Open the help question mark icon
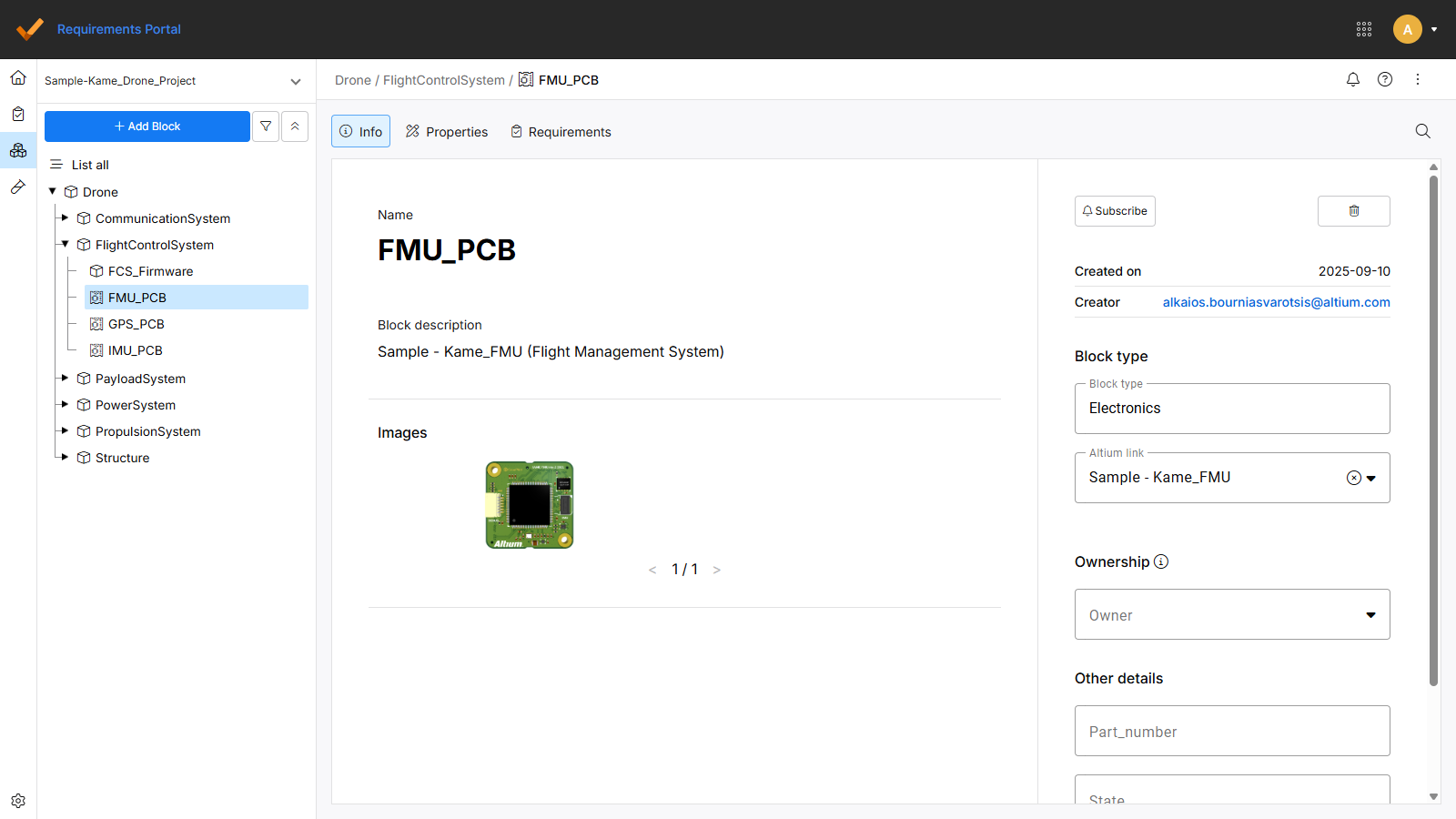 tap(1385, 80)
